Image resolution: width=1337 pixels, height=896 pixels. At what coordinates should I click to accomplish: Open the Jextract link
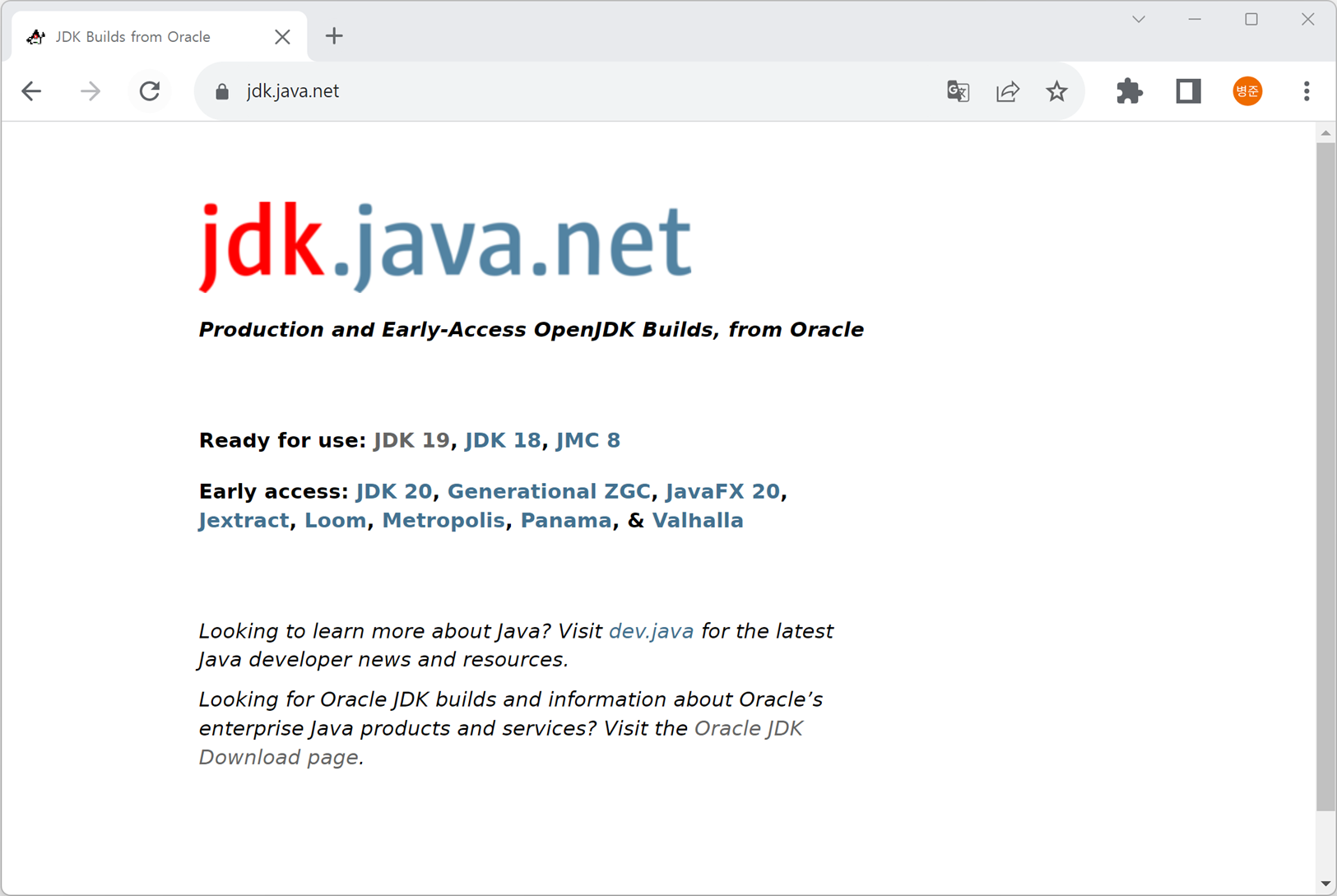click(244, 521)
